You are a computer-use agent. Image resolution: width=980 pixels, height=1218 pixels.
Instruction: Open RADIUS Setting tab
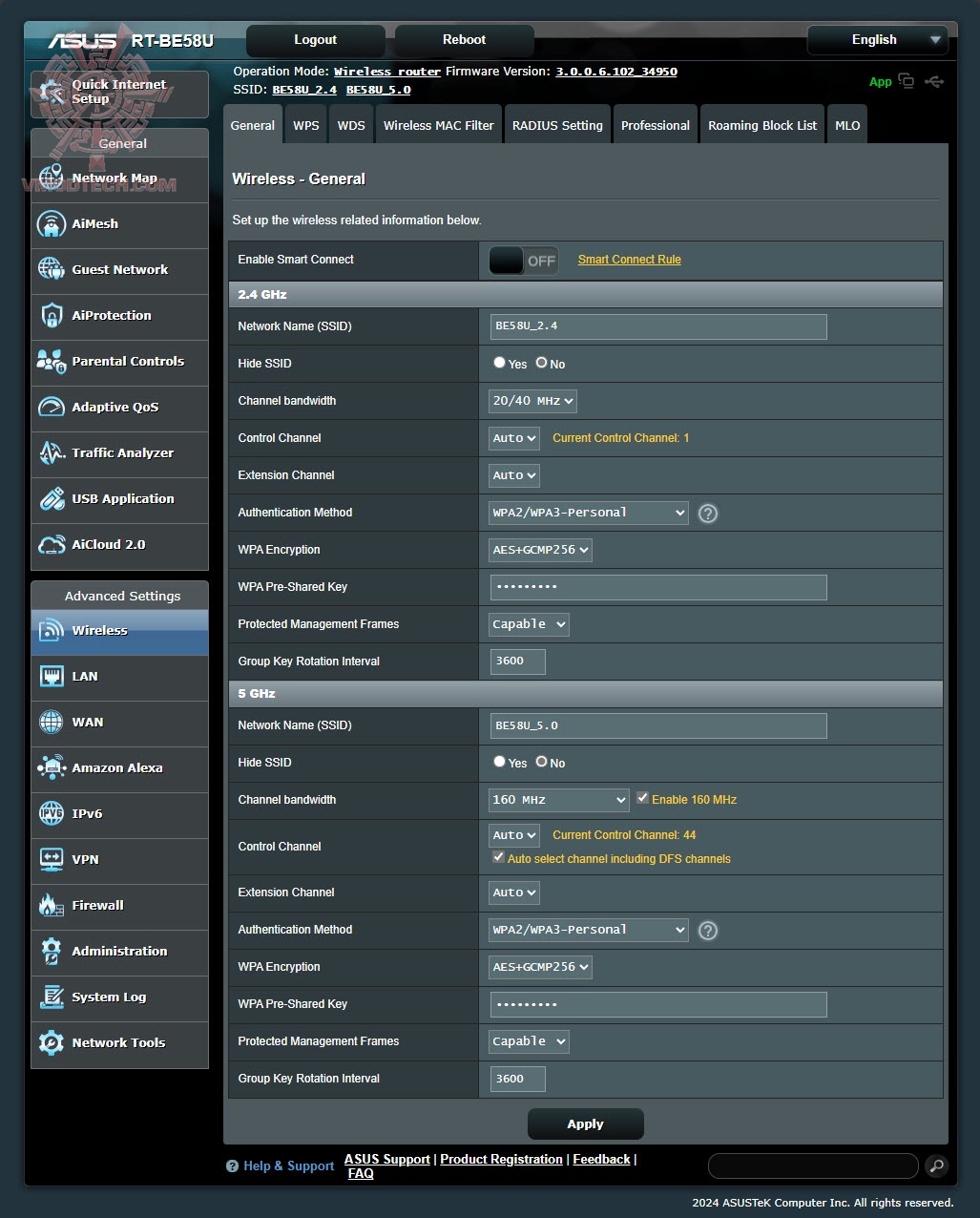pyautogui.click(x=557, y=125)
